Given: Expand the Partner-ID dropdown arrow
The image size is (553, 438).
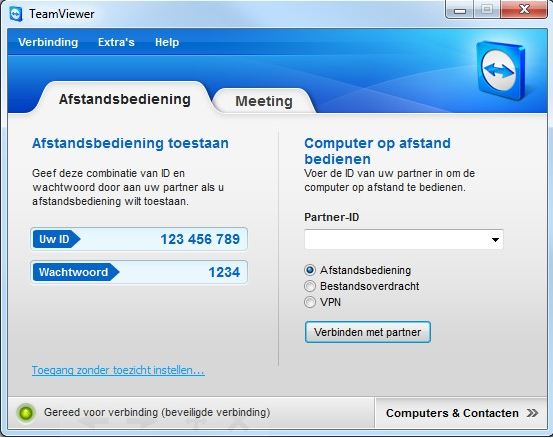Looking at the screenshot, I should click(495, 240).
